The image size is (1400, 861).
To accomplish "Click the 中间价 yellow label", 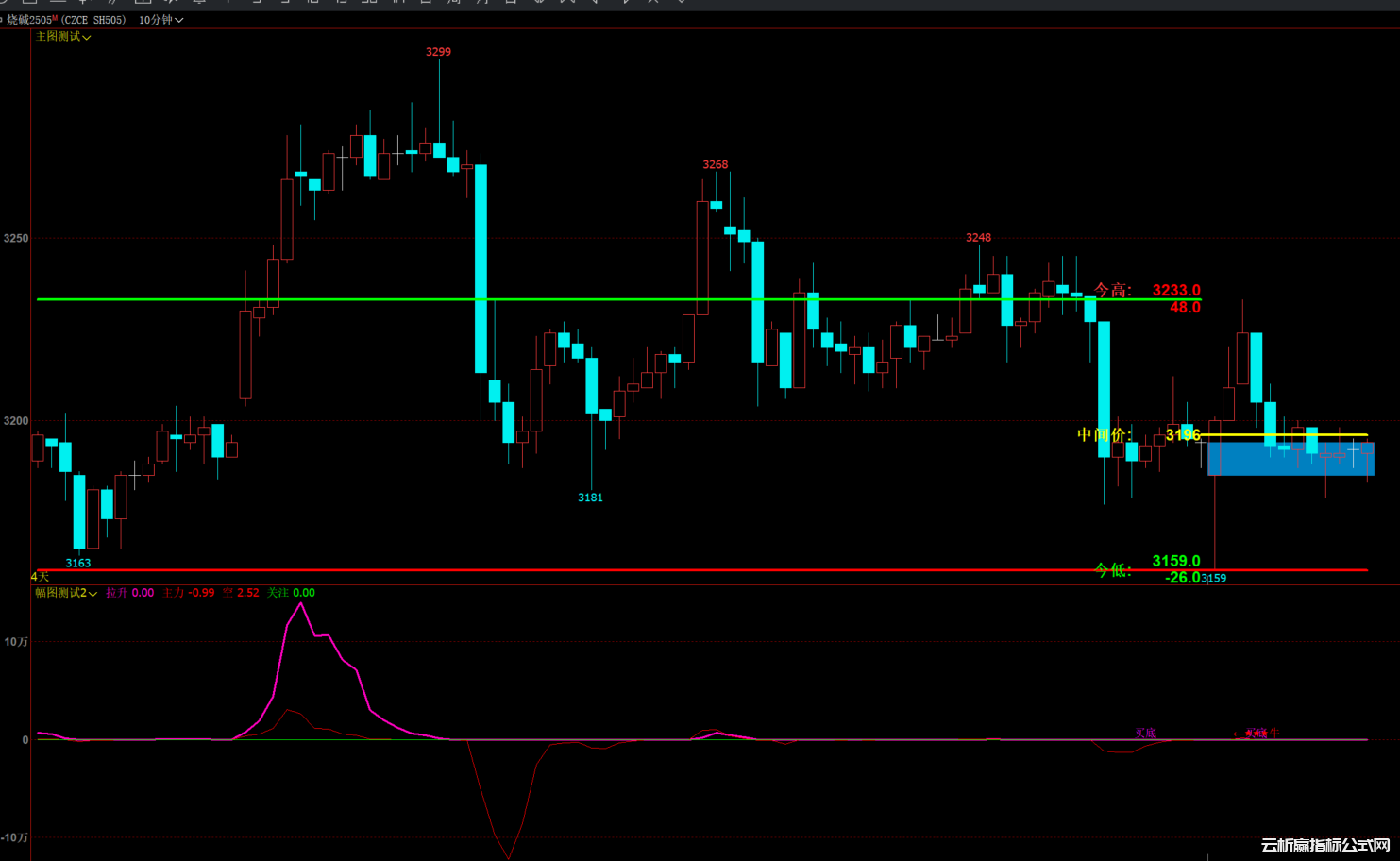I will [x=1104, y=434].
